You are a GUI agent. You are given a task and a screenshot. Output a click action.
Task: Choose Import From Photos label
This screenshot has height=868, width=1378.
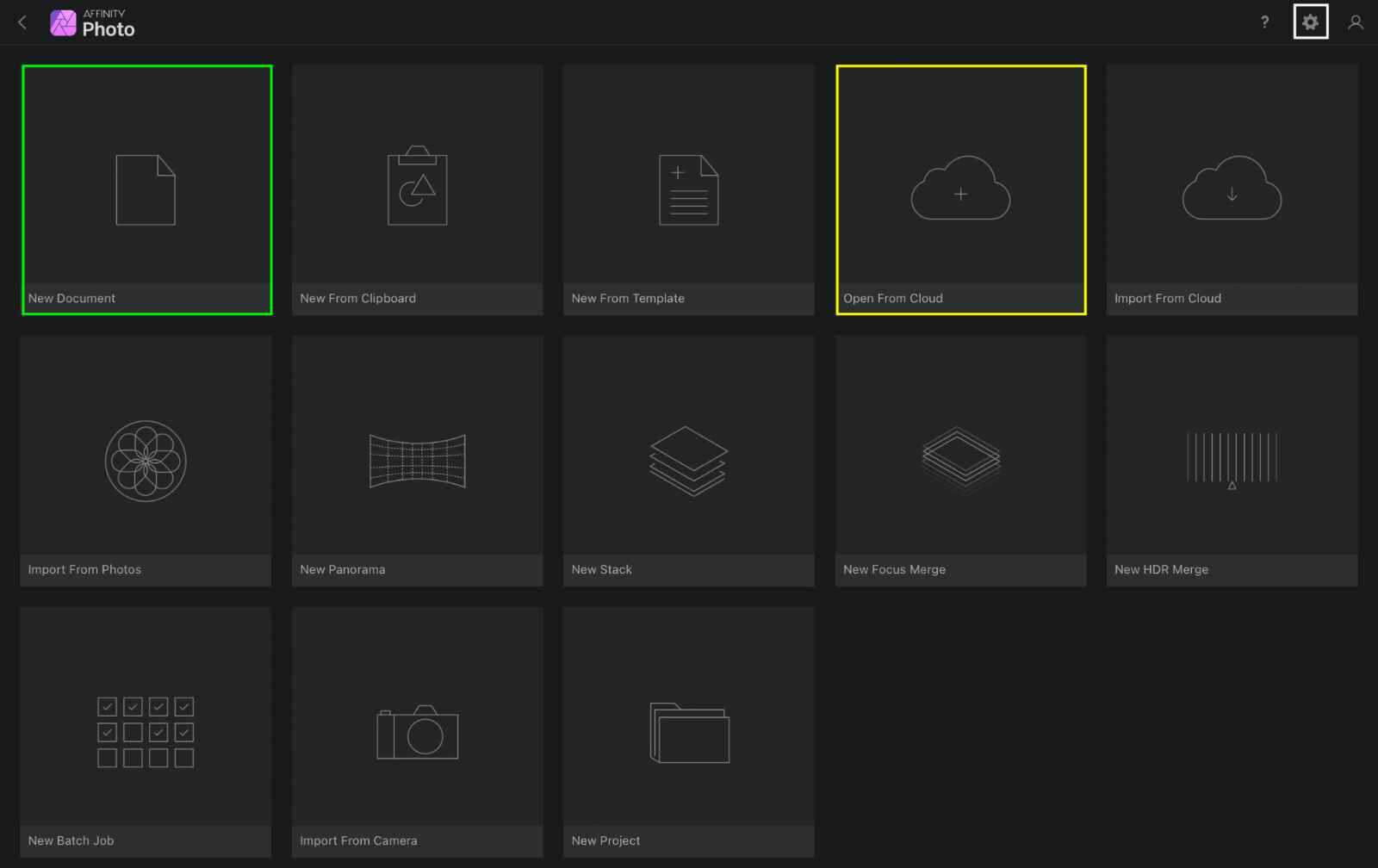click(84, 569)
